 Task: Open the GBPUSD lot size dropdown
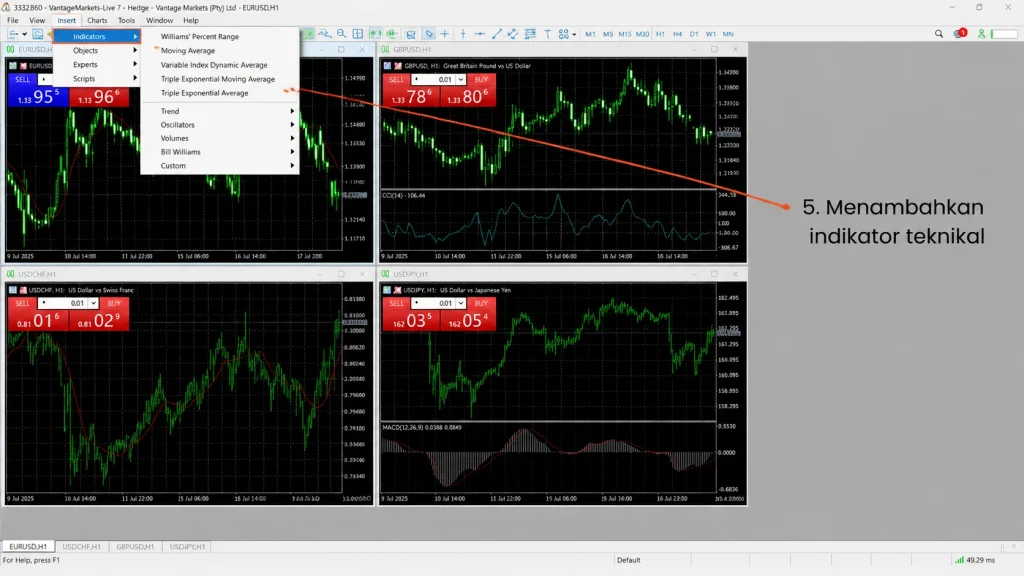coord(460,80)
